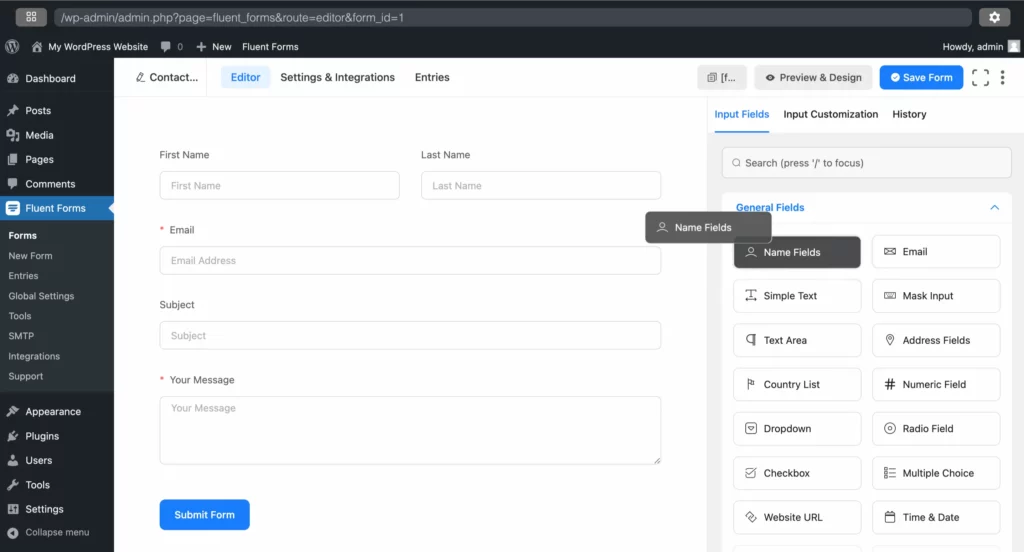The image size is (1024, 552).
Task: Toggle fullscreen editor mode
Action: pyautogui.click(x=980, y=77)
